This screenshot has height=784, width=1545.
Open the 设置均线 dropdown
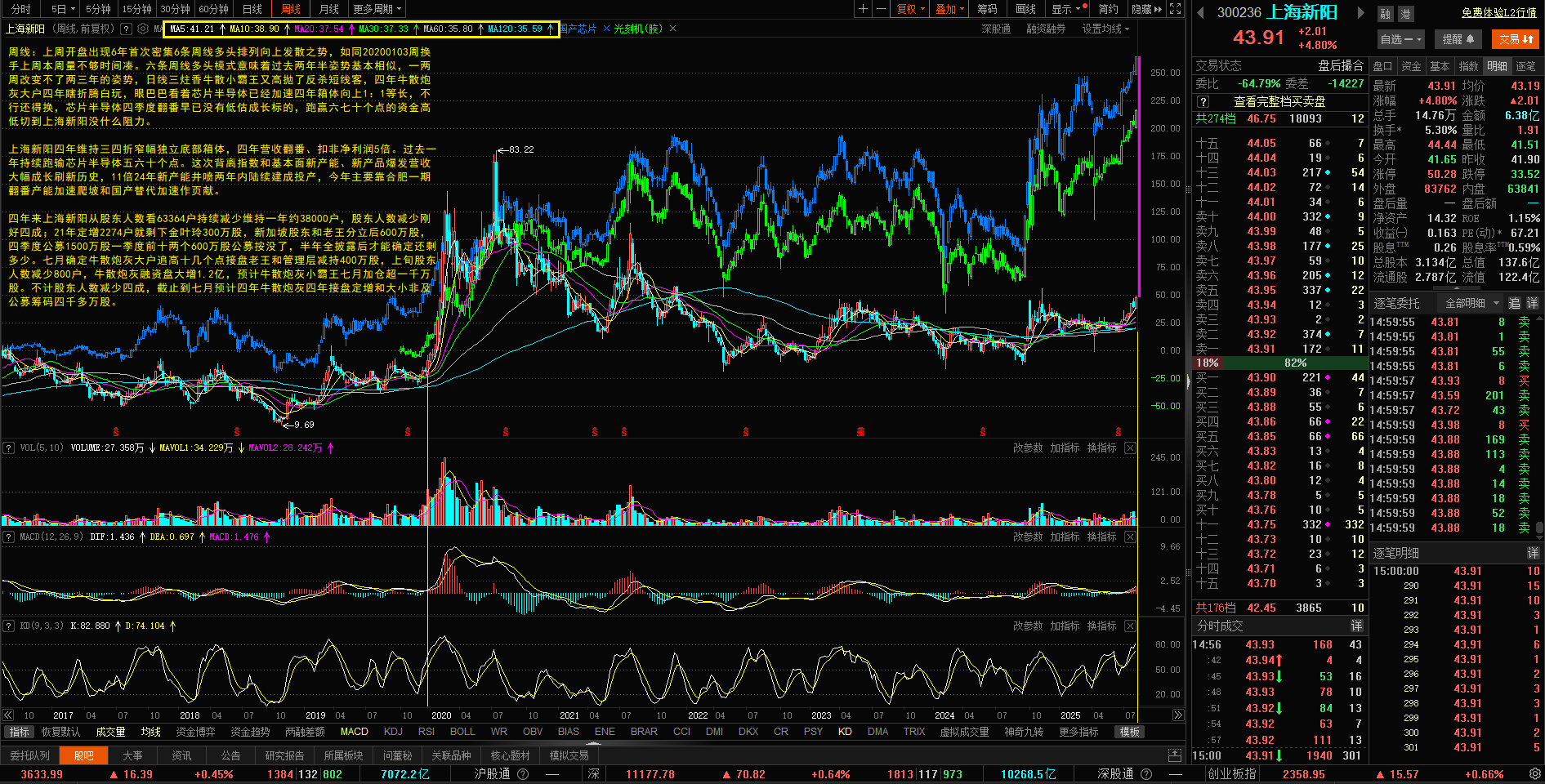(1105, 29)
